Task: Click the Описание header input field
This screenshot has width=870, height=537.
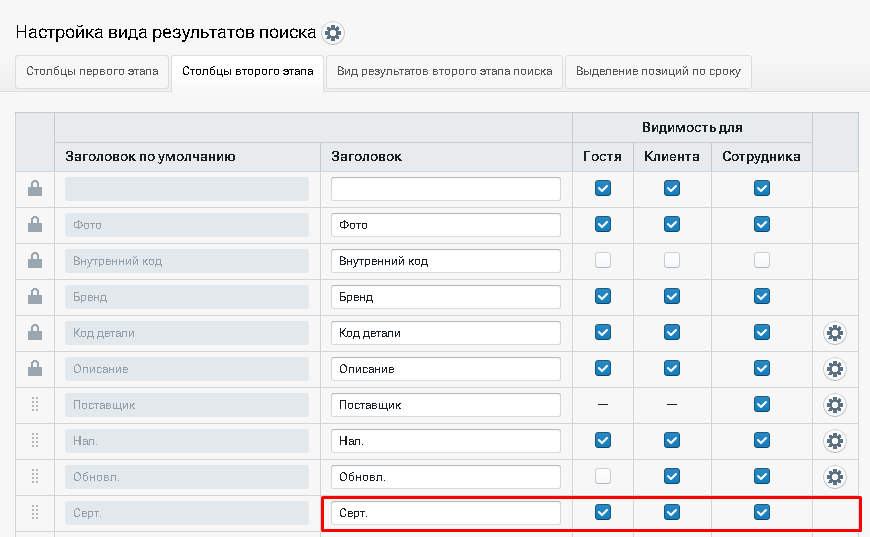Action: (x=446, y=369)
